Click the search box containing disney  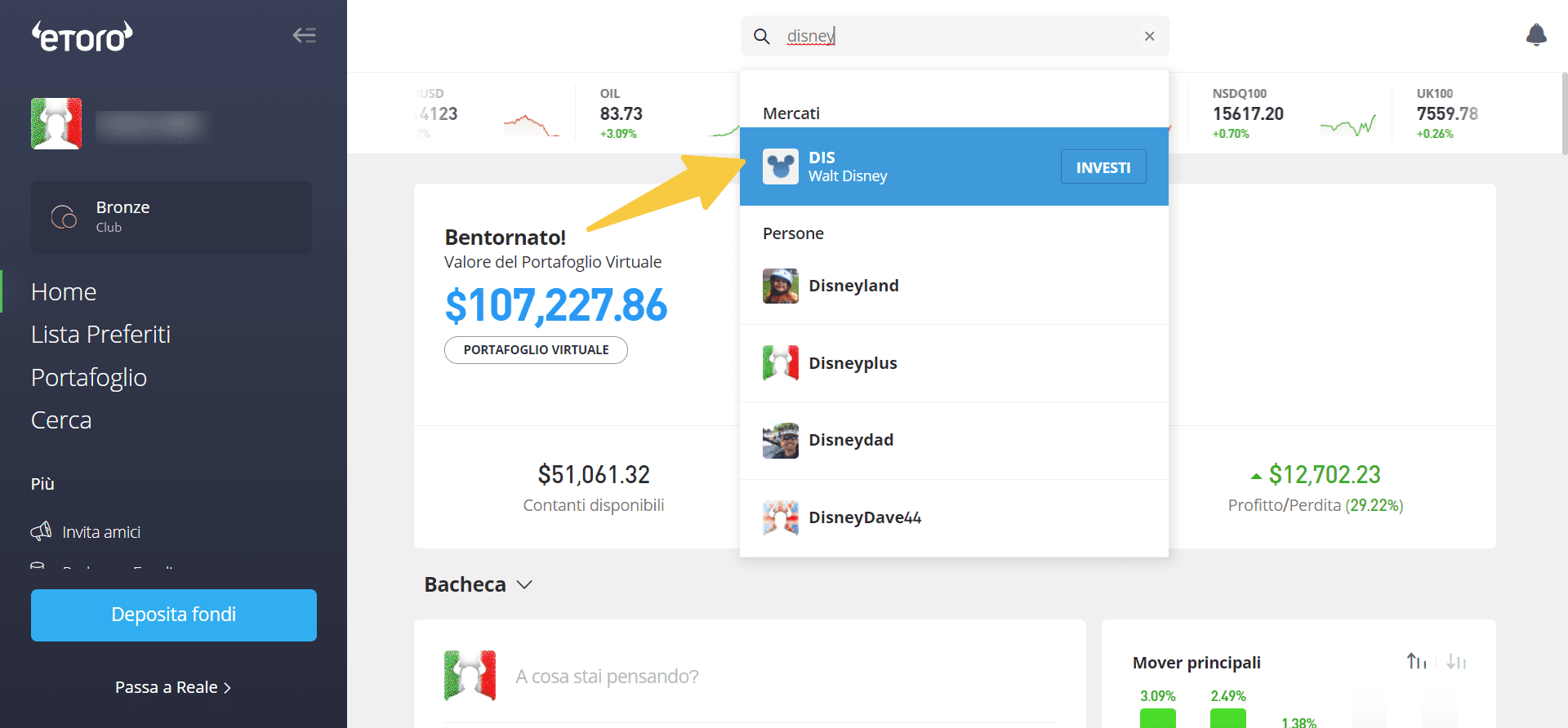pyautogui.click(x=955, y=36)
